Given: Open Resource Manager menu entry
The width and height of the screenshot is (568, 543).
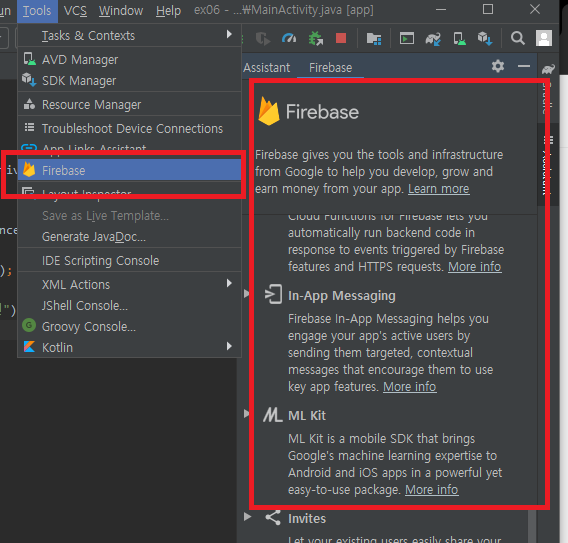Looking at the screenshot, I should click(x=129, y=105).
